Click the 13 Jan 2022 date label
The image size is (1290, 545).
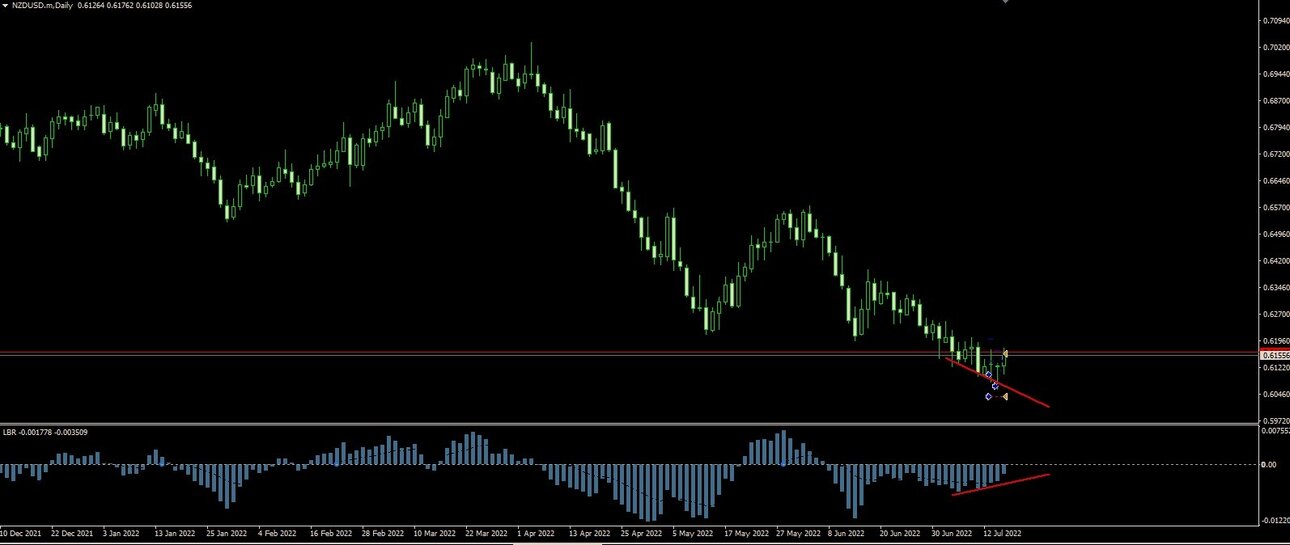pos(175,534)
